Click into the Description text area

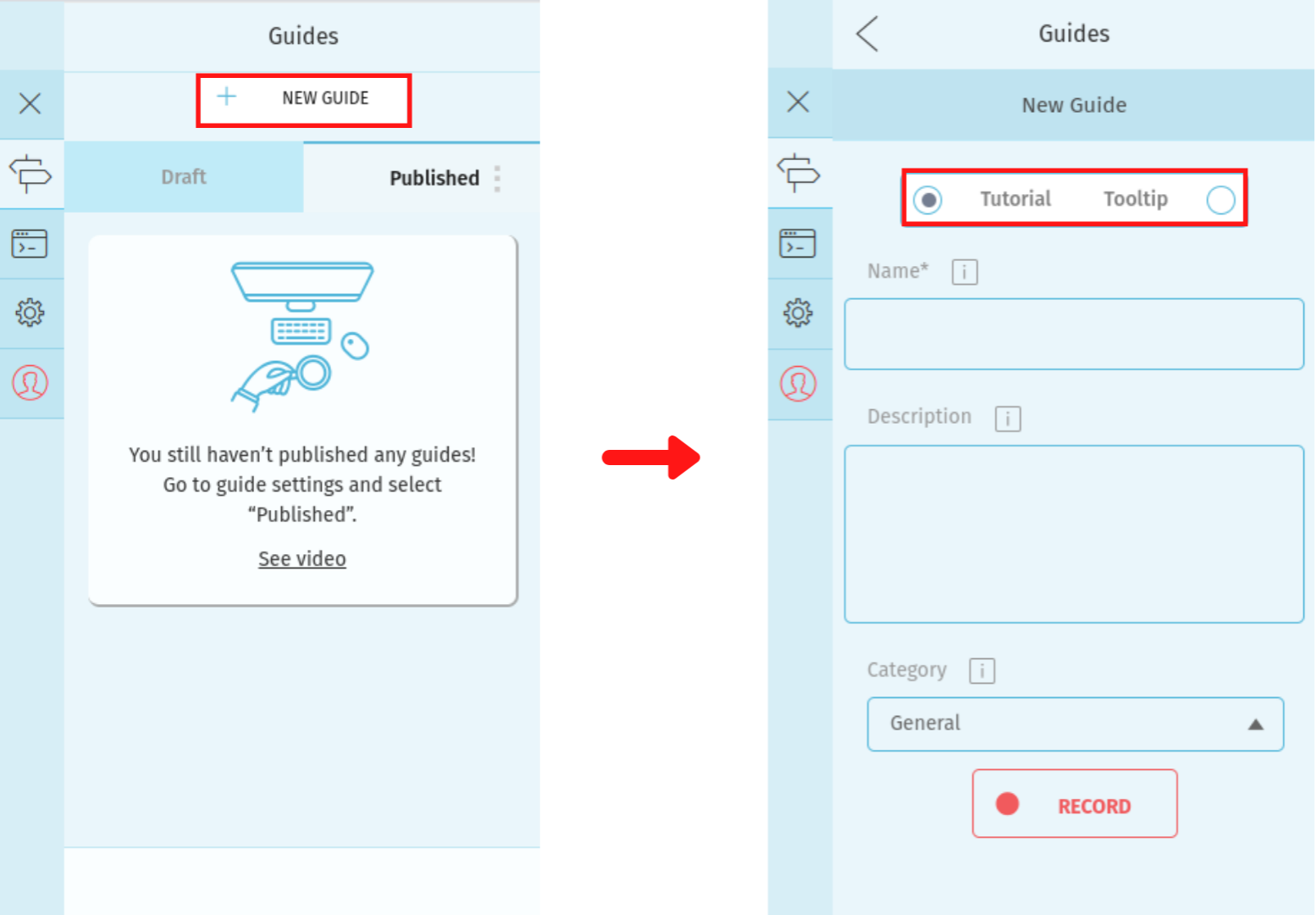point(1073,534)
